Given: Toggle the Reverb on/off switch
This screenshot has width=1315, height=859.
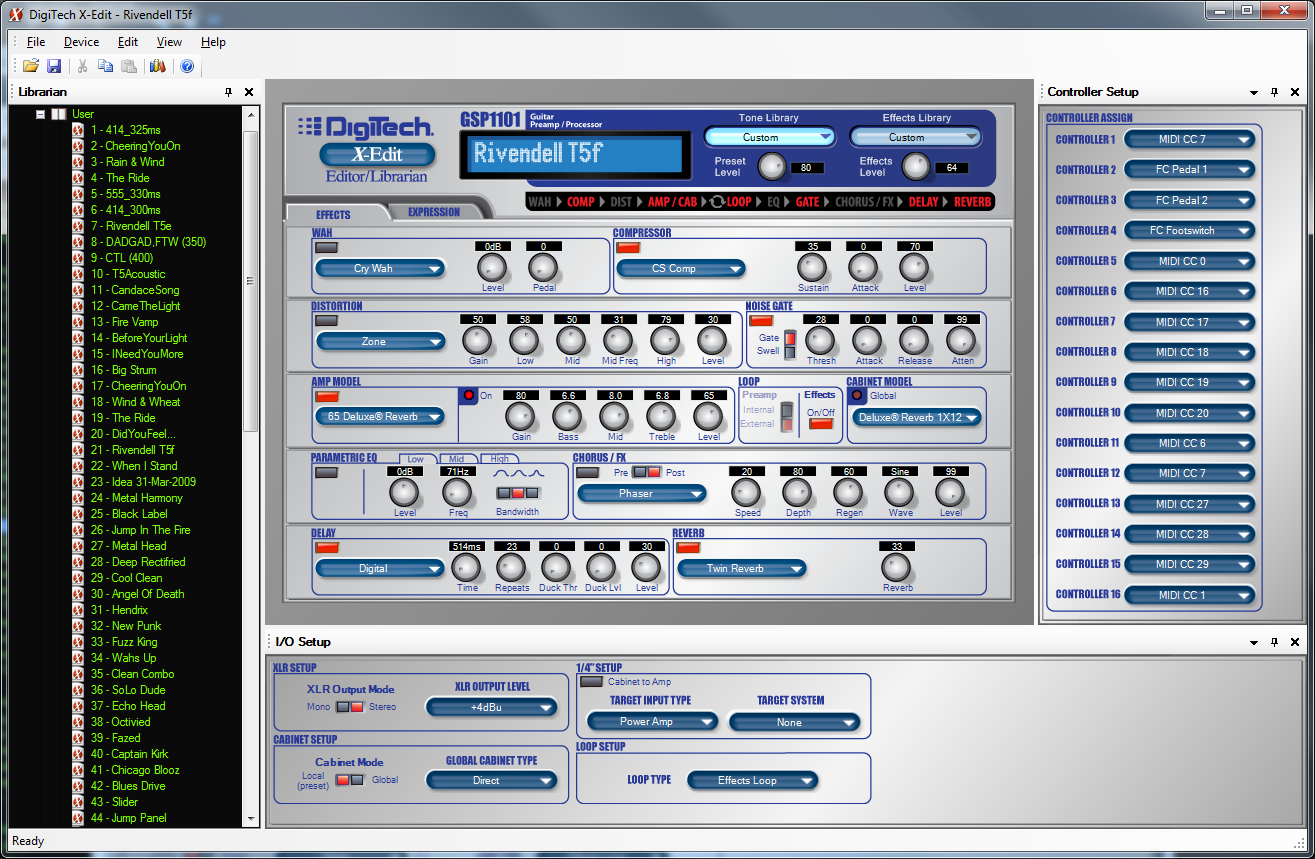Looking at the screenshot, I should (688, 548).
